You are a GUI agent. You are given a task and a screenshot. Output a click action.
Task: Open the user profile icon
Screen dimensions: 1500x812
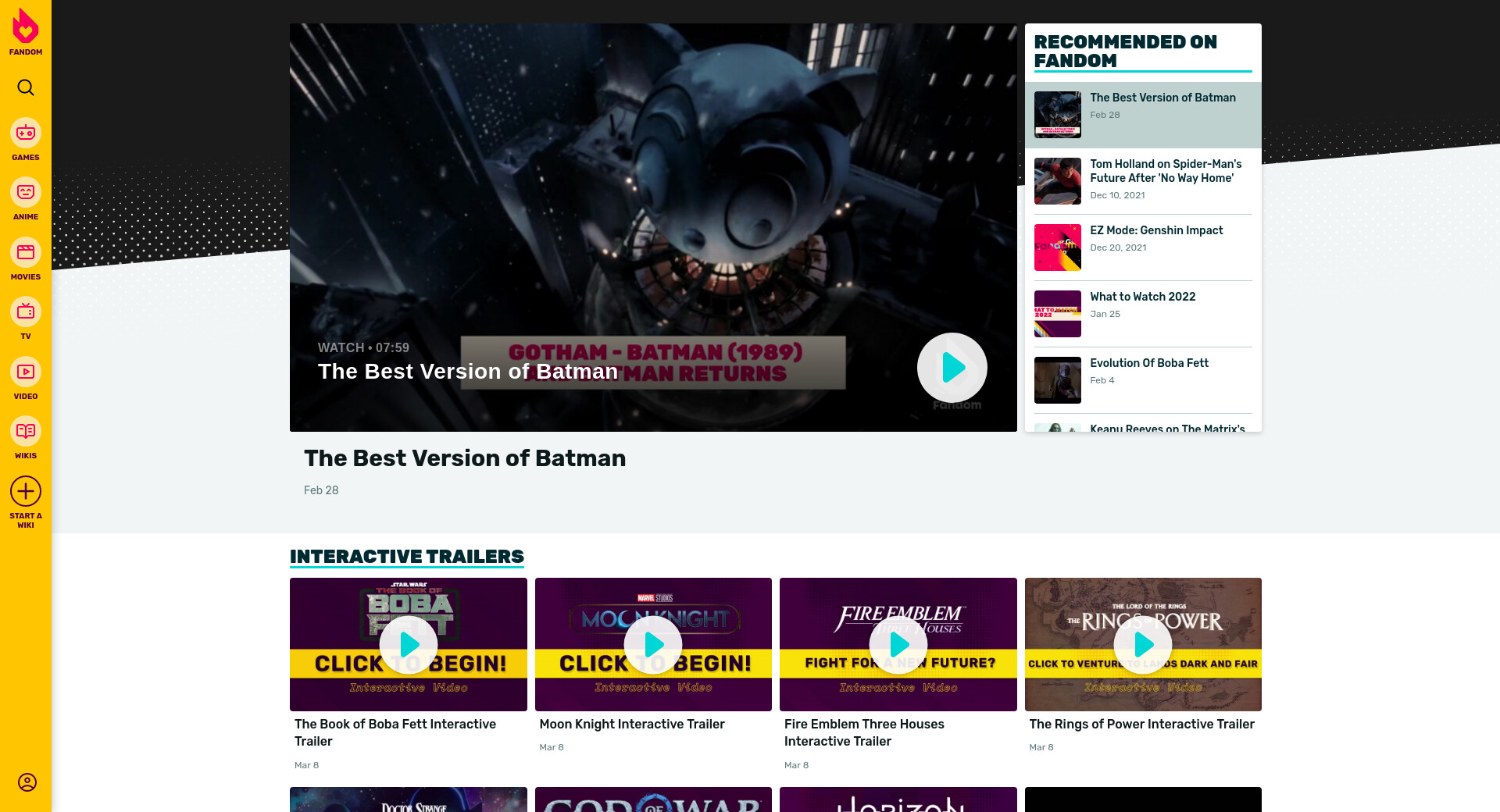(x=27, y=782)
